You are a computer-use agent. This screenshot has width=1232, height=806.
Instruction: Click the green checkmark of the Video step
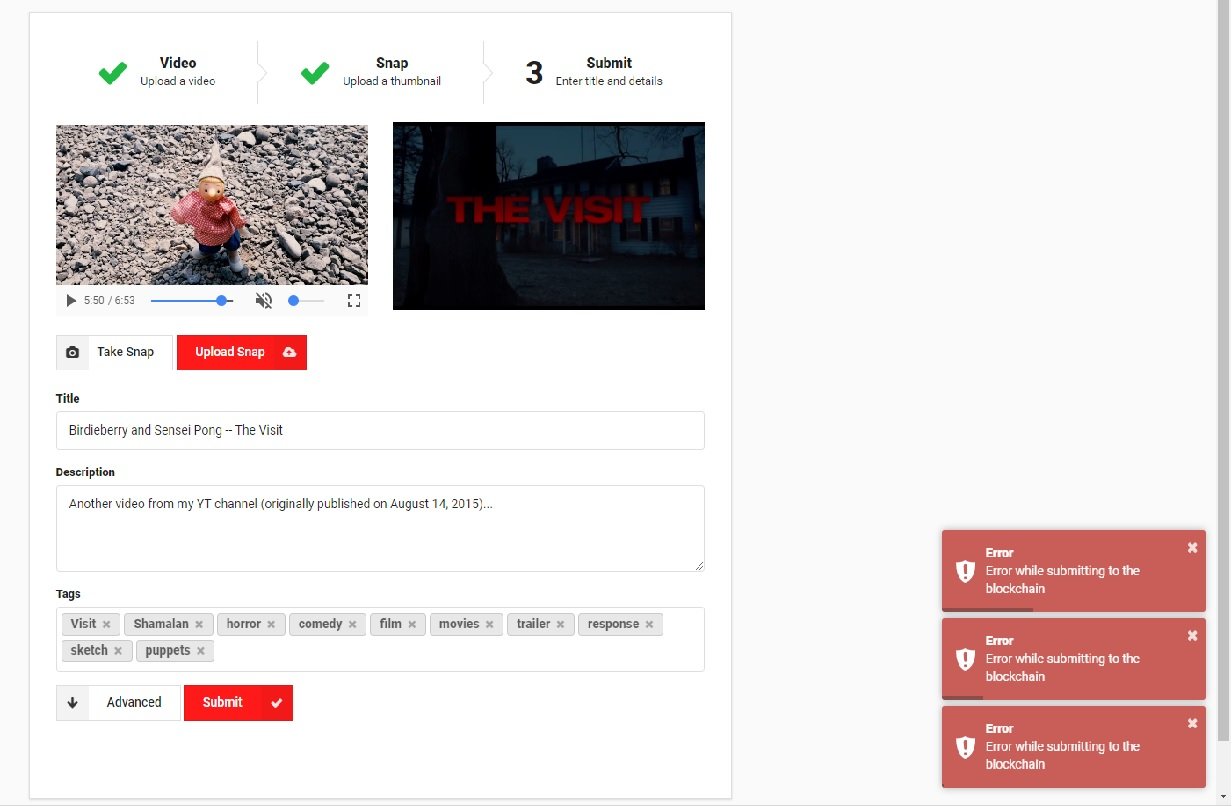(112, 73)
